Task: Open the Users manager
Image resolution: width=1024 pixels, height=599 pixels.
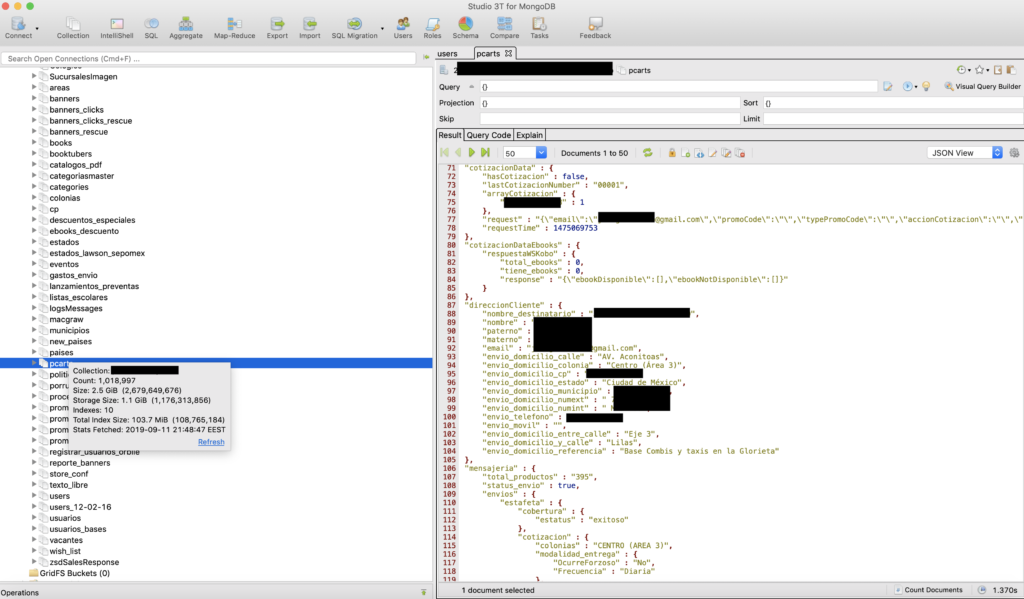Action: [403, 28]
